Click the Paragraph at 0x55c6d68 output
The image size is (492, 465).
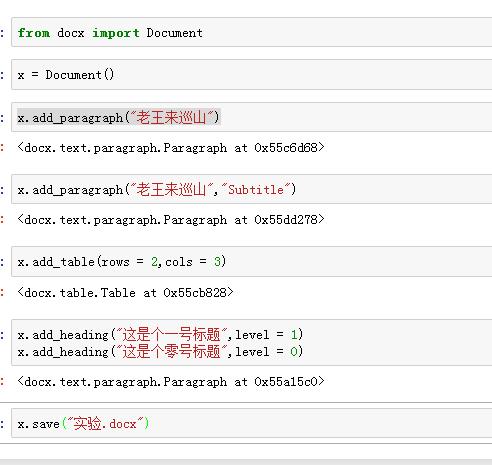pos(171,147)
